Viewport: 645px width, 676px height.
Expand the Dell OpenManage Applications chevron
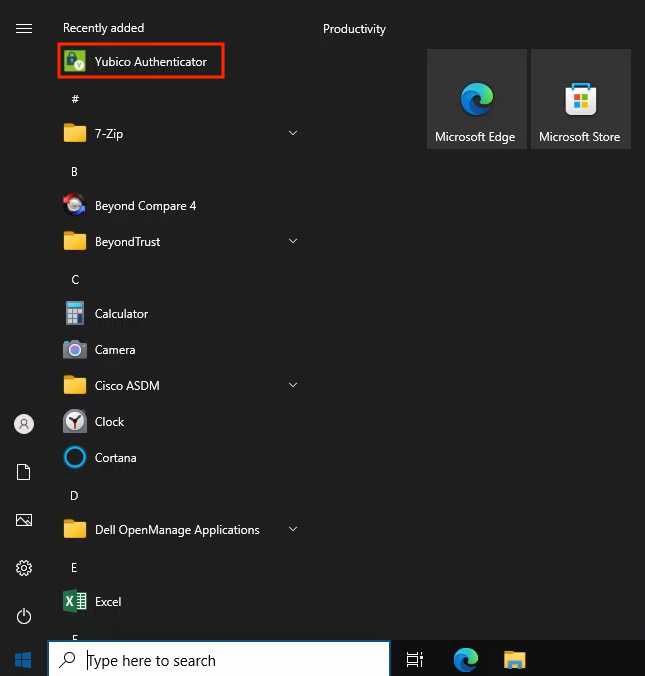[293, 529]
